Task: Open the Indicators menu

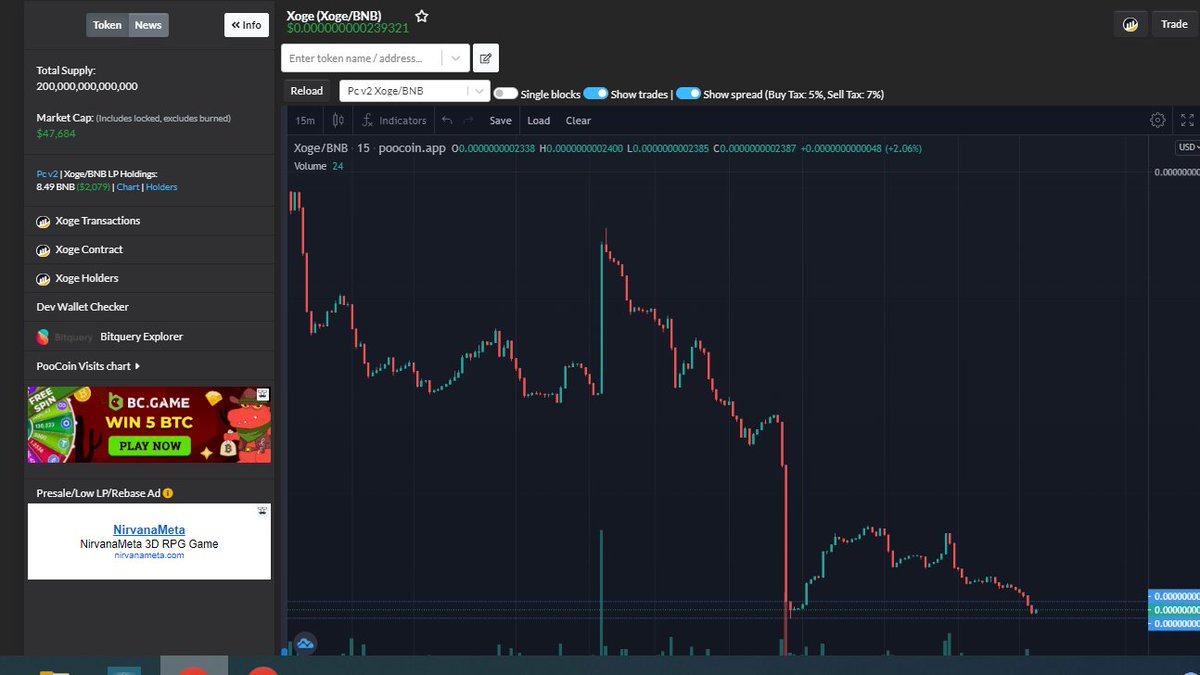Action: [394, 120]
